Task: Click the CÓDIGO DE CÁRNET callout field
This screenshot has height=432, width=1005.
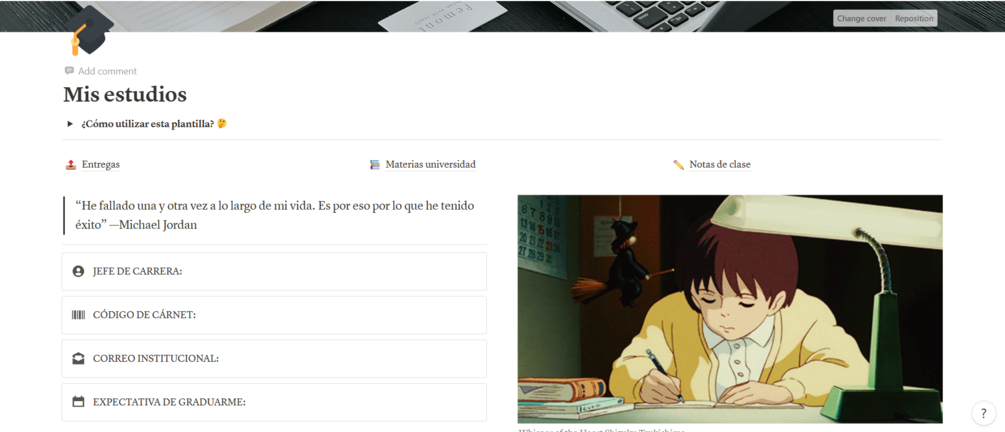Action: click(x=274, y=315)
